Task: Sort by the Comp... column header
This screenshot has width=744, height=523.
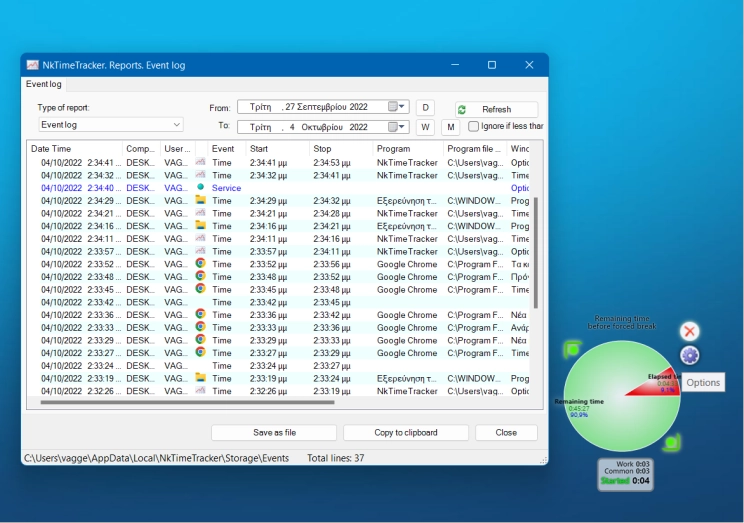Action: click(141, 149)
